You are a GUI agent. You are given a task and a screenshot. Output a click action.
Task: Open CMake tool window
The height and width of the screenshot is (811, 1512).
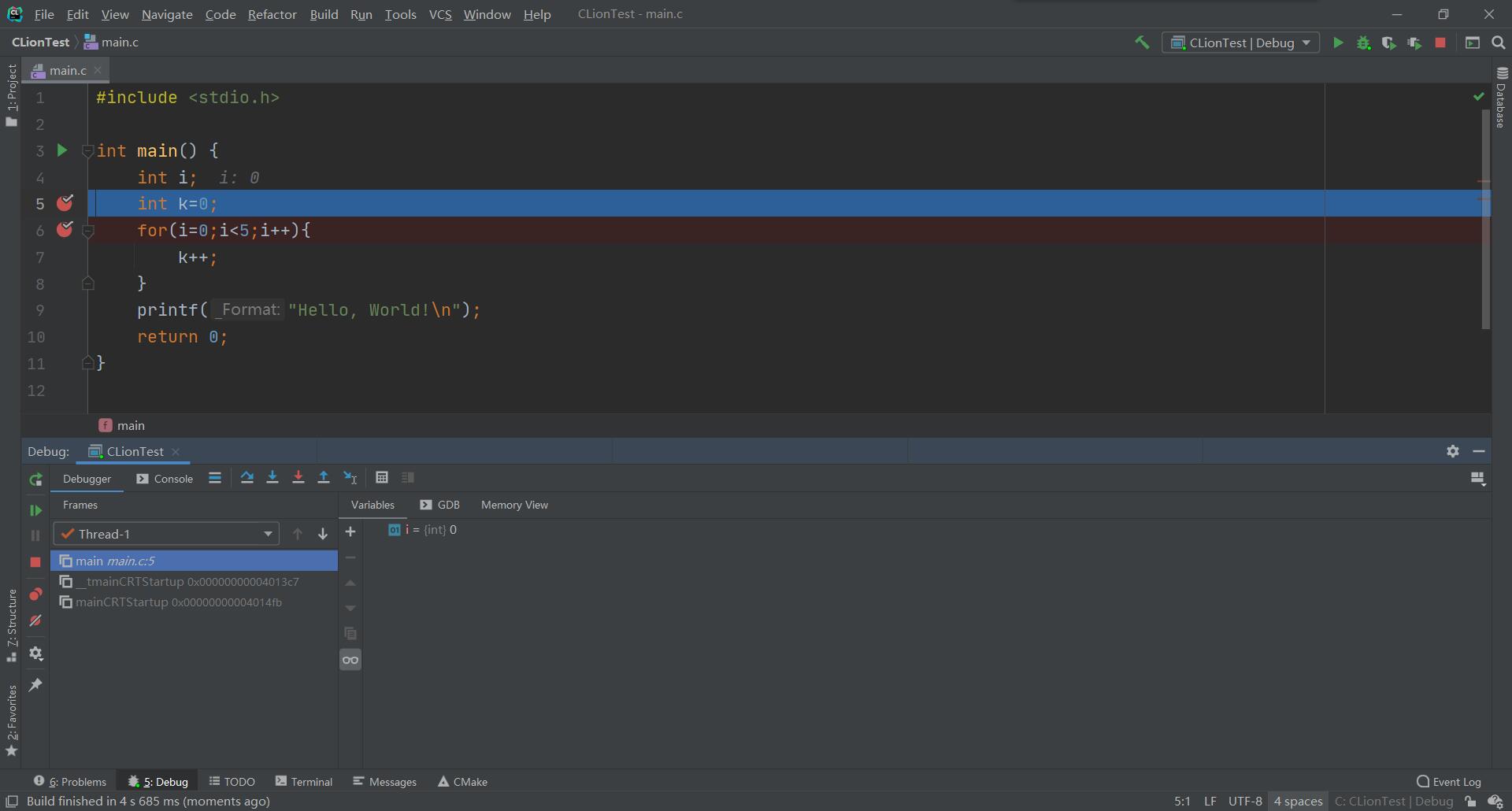point(462,781)
